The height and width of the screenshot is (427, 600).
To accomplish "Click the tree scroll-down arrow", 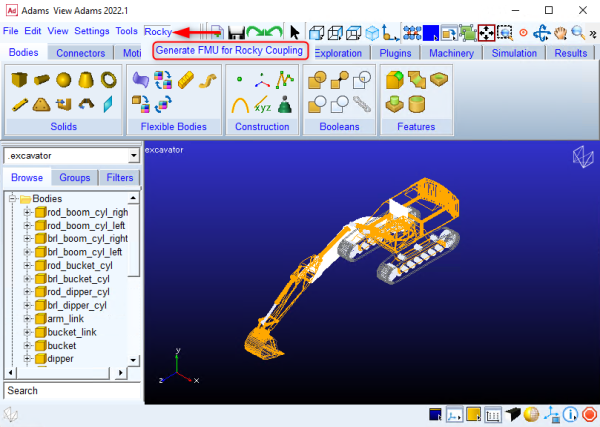I will coord(133,360).
